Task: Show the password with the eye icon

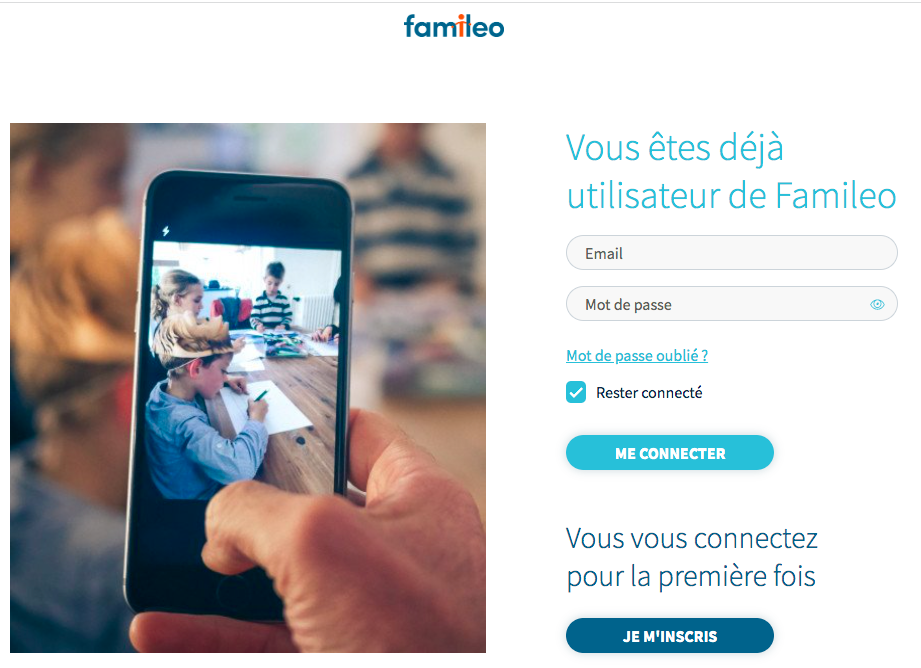Action: pyautogui.click(x=877, y=304)
